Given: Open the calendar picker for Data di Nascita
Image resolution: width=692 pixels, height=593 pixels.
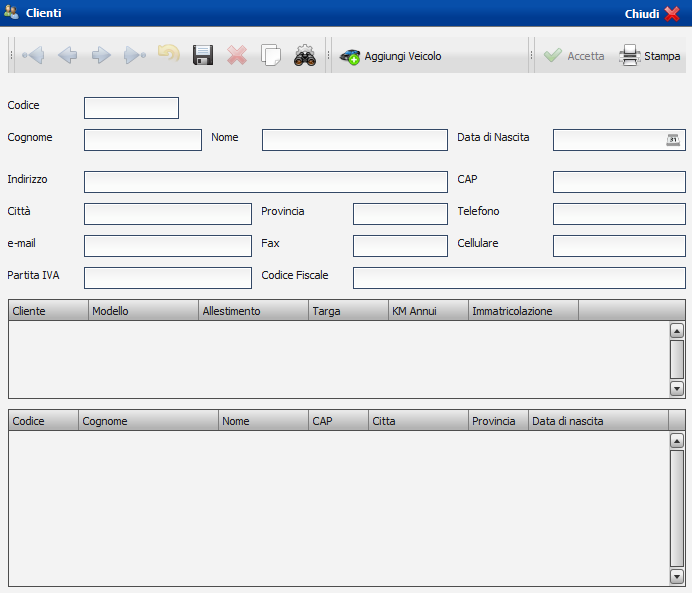Looking at the screenshot, I should click(x=673, y=140).
